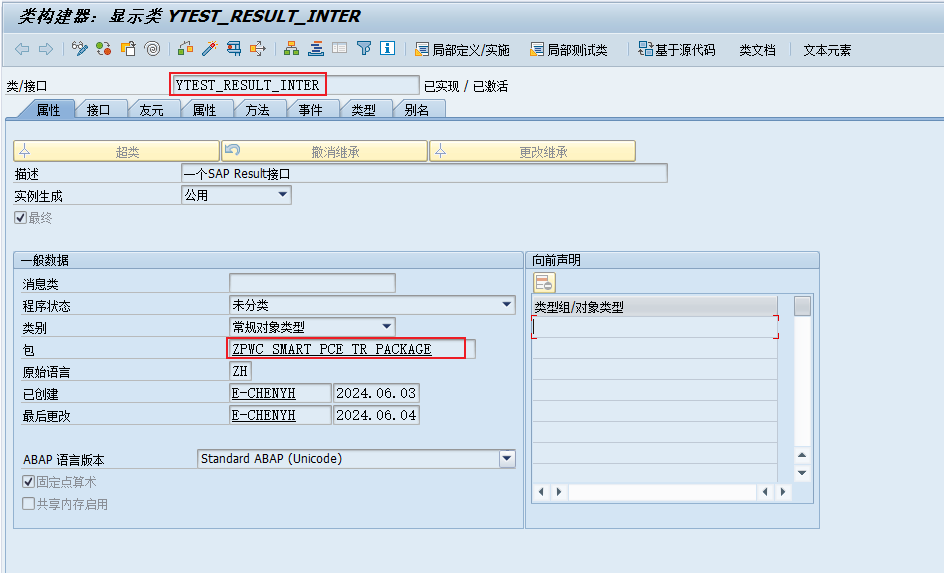
Task: Open the object hierarchy tree icon
Action: [291, 49]
